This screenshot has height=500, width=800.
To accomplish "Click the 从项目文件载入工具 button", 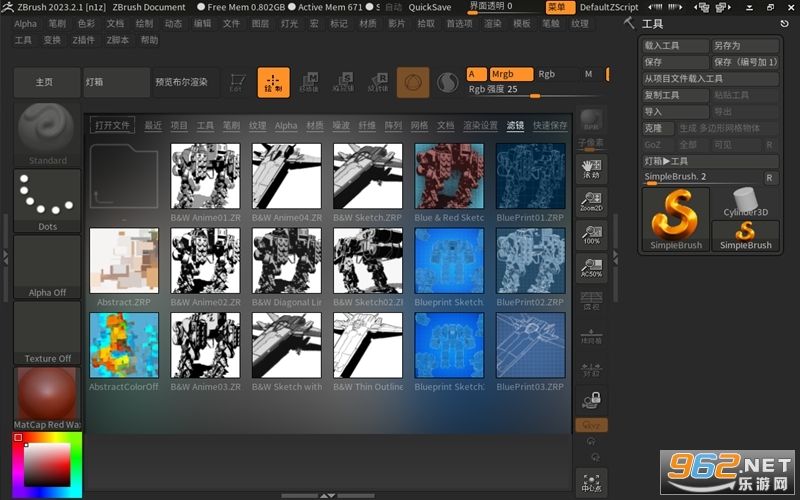I will pos(711,79).
